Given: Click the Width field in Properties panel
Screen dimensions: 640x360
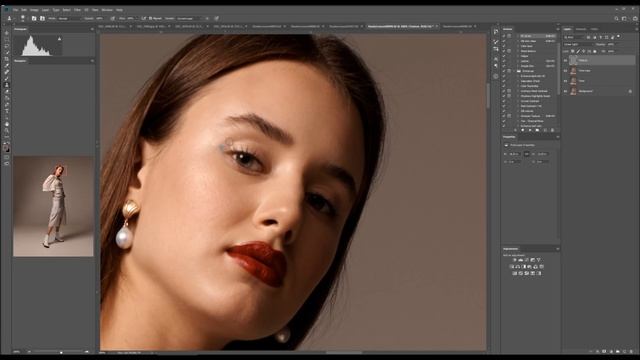Looking at the screenshot, I should tap(515, 154).
